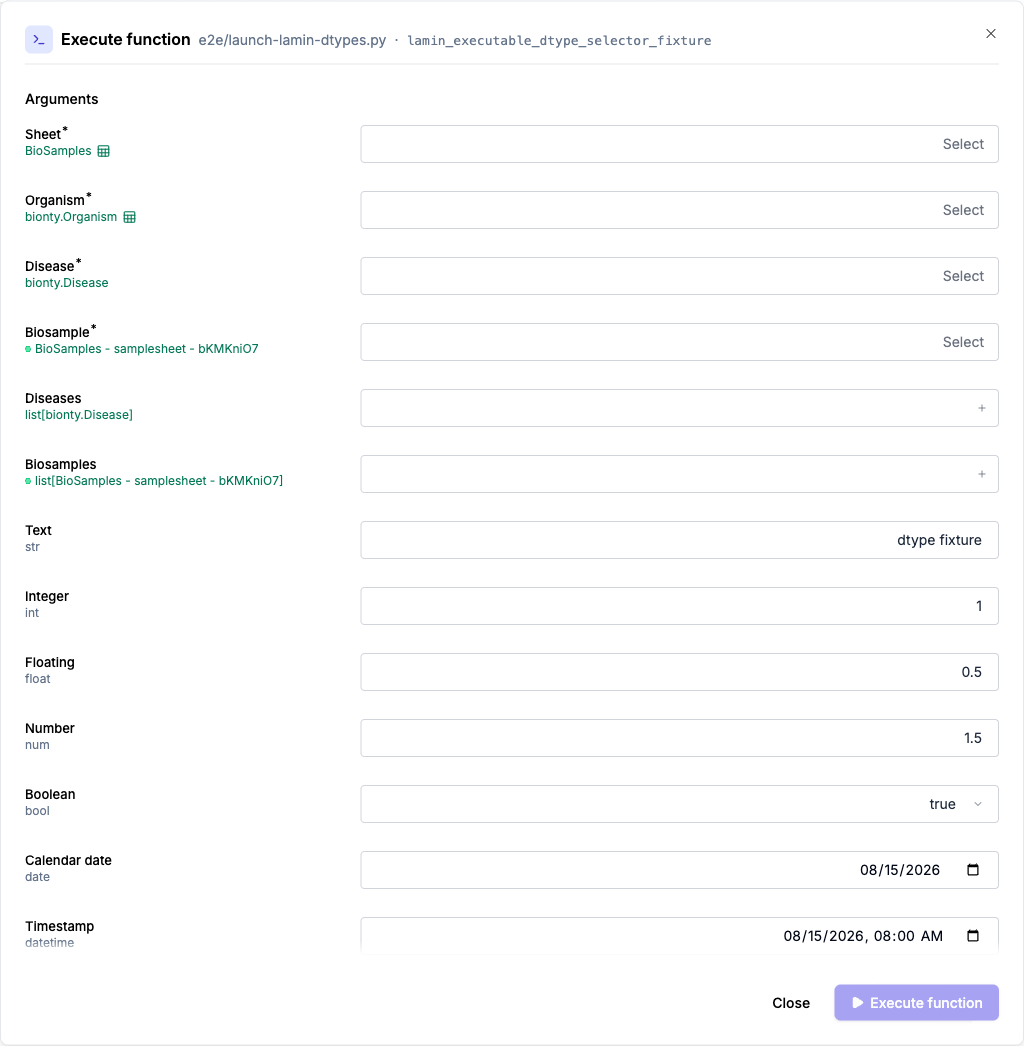Follow the bionty.Disease type link
The height and width of the screenshot is (1046, 1024).
click(67, 283)
